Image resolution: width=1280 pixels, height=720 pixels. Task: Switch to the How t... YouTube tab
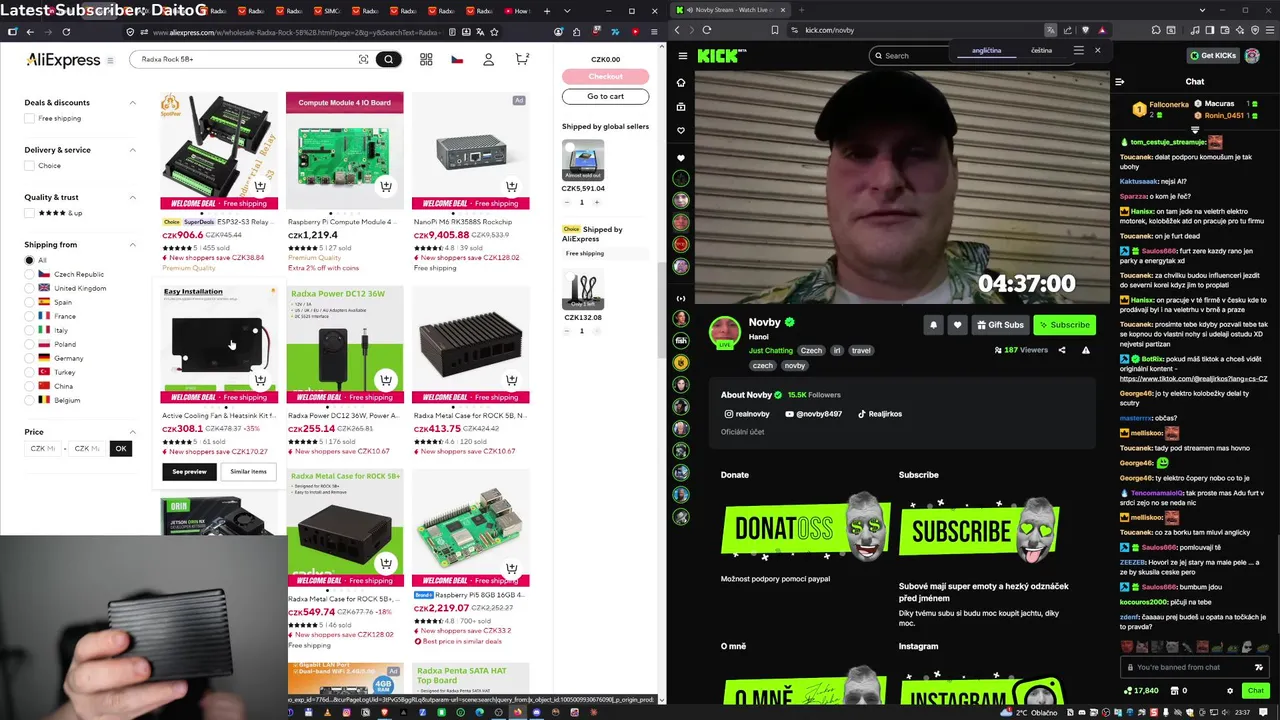515,11
